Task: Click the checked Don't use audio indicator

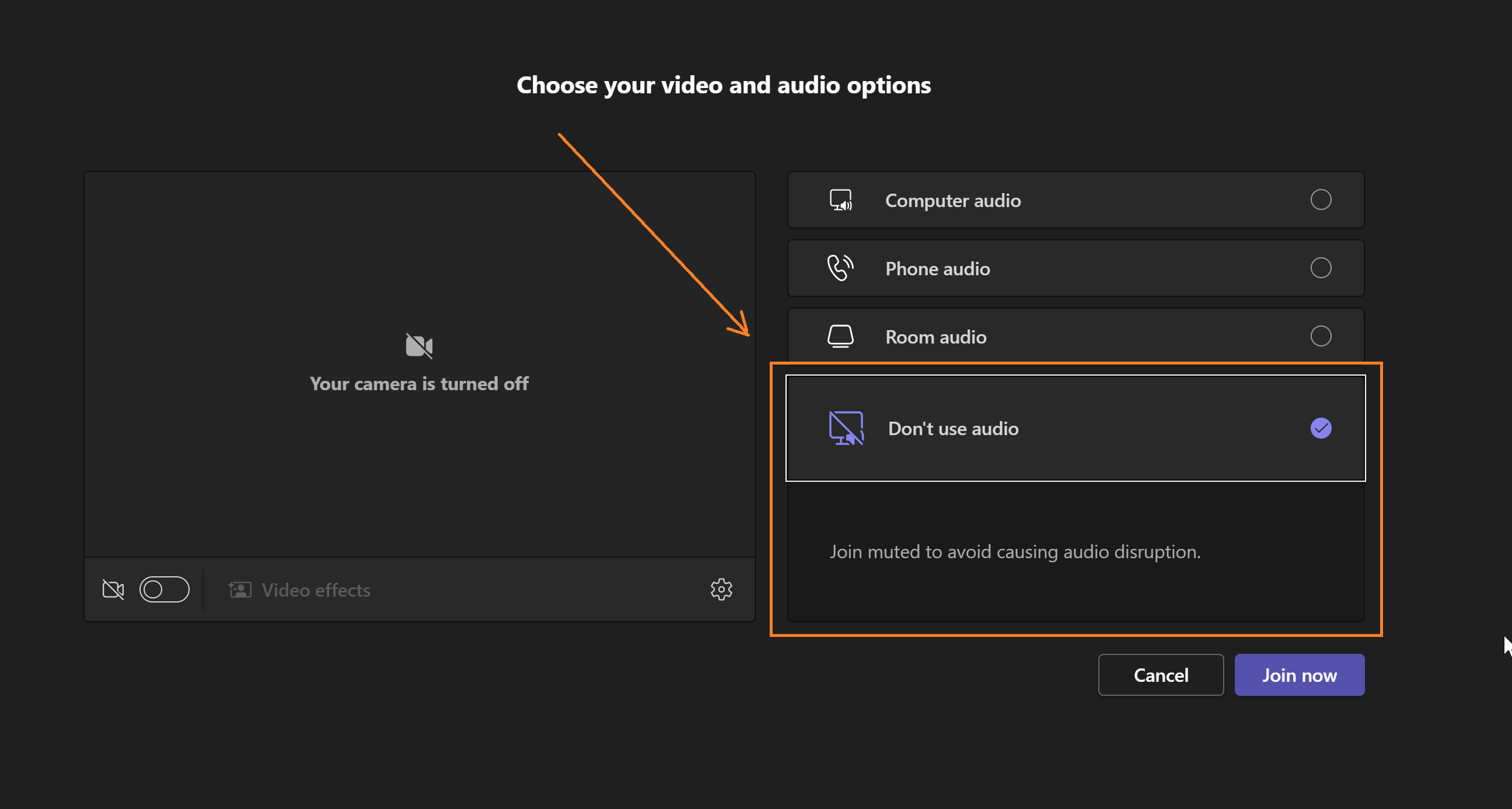Action: point(1320,428)
